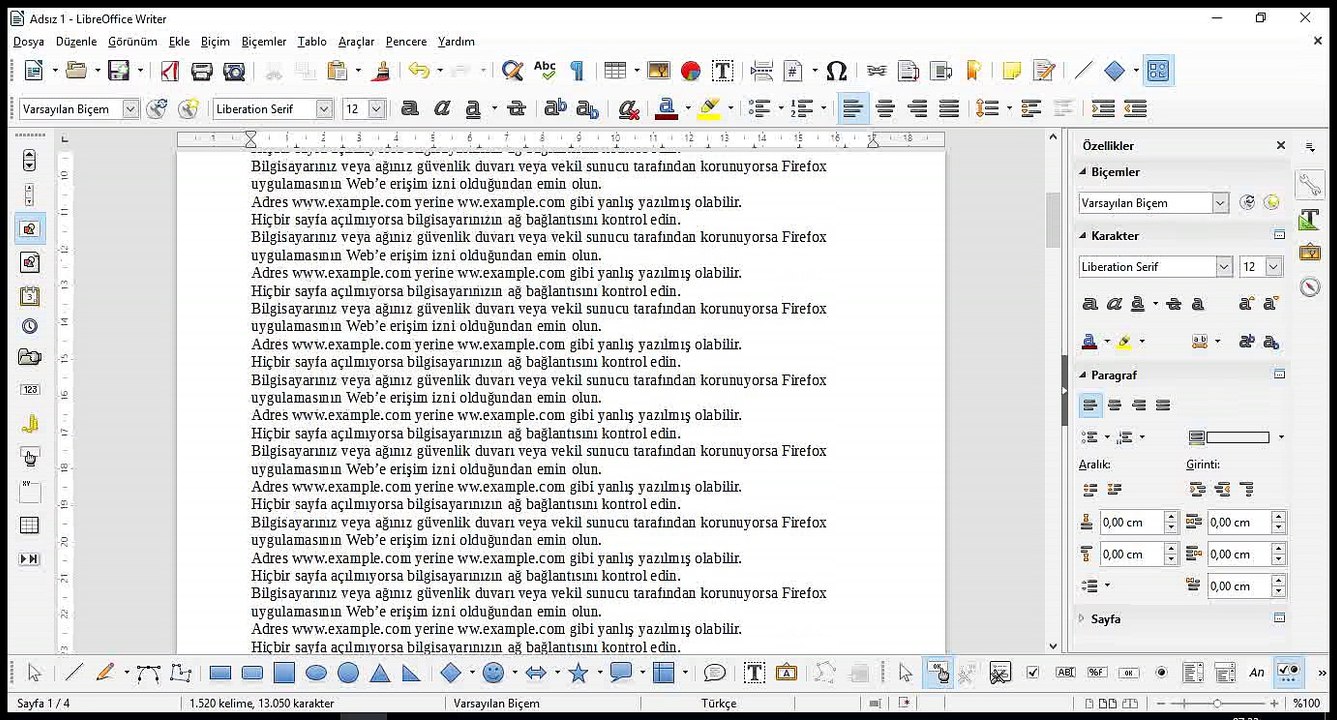Viewport: 1337px width, 720px height.
Task: Insert push button OK form control
Action: click(1128, 673)
